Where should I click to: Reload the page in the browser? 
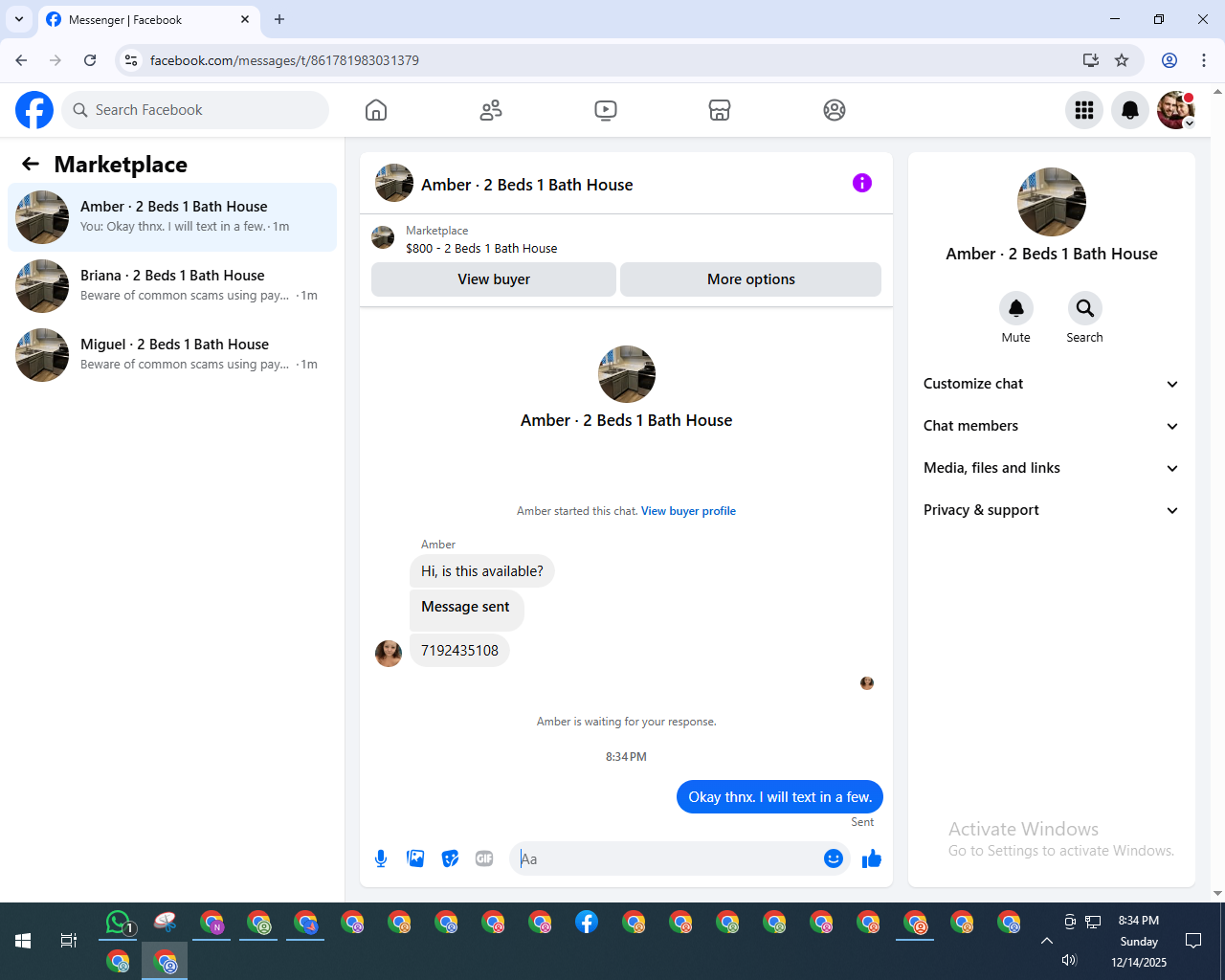[90, 60]
